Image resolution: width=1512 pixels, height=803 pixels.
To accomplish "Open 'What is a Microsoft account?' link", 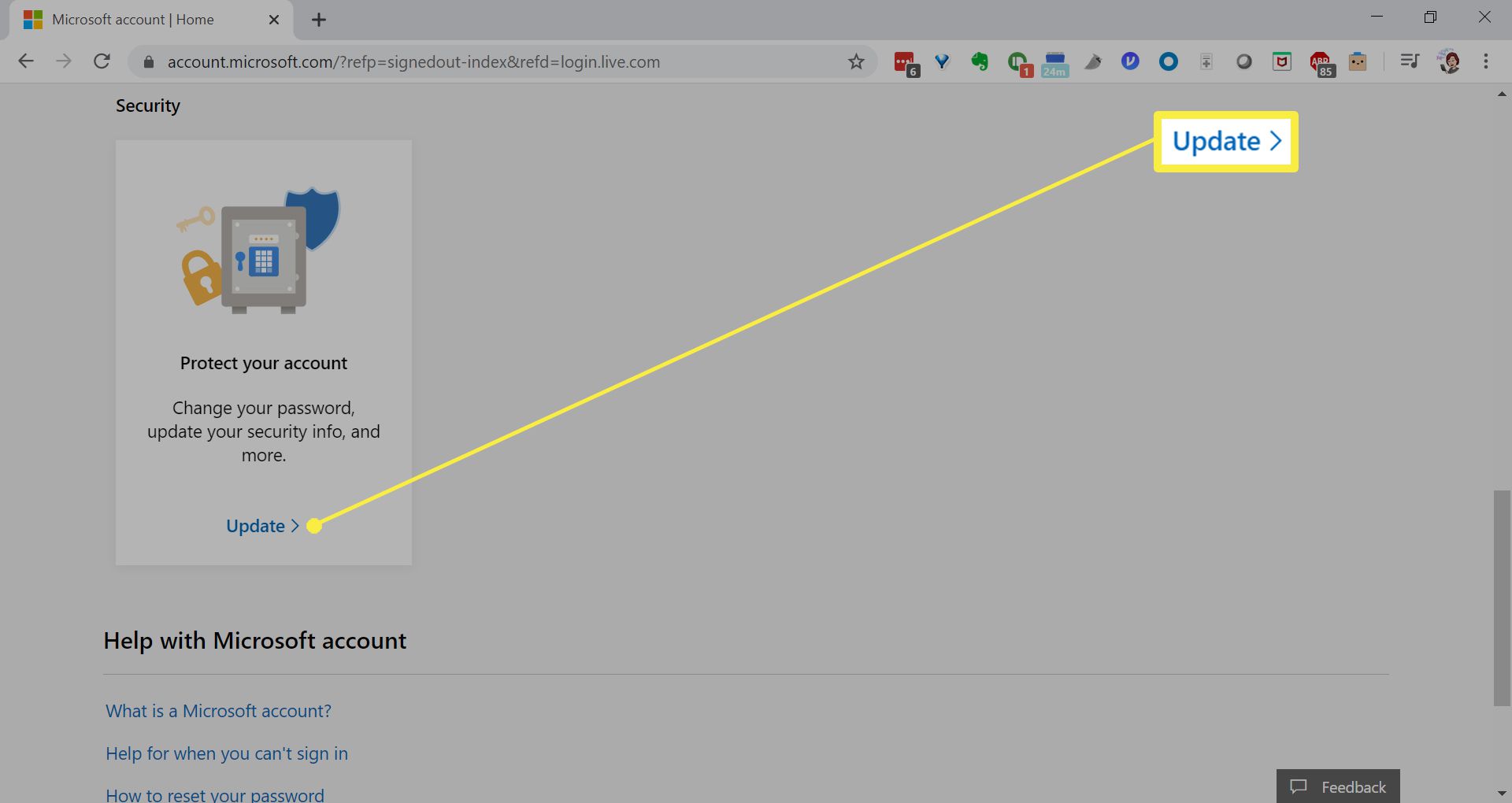I will (218, 711).
